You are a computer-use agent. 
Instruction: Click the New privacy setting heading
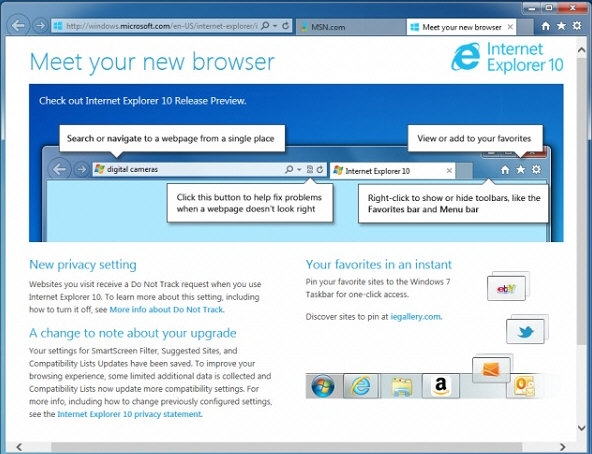[x=83, y=264]
